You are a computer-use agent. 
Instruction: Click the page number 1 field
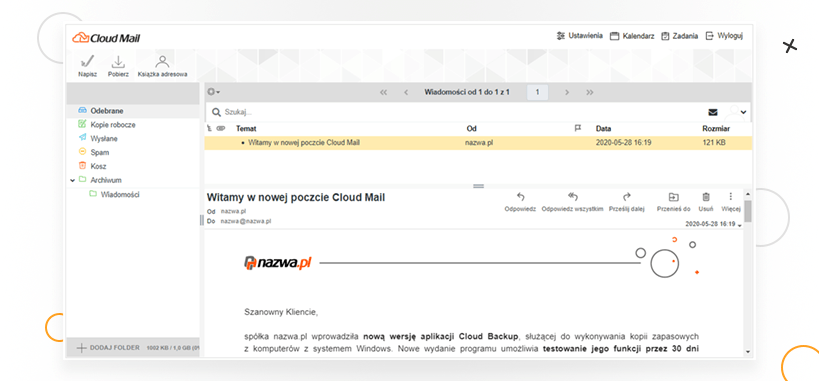click(537, 93)
